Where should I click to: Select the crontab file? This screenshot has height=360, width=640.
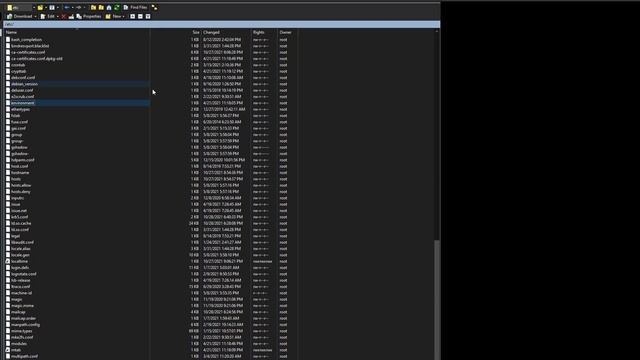click(x=18, y=65)
